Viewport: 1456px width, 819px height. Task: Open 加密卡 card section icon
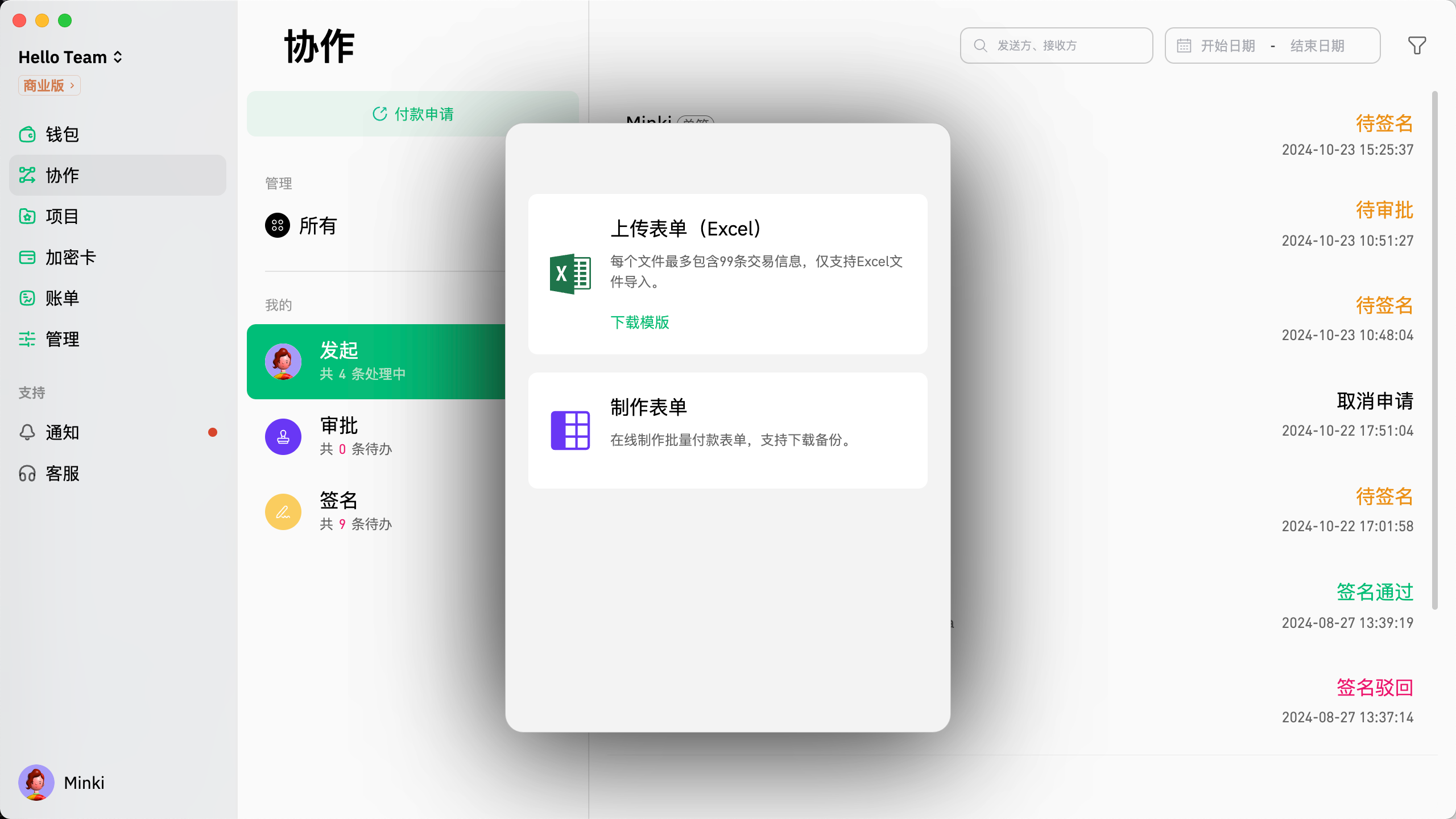click(x=27, y=258)
